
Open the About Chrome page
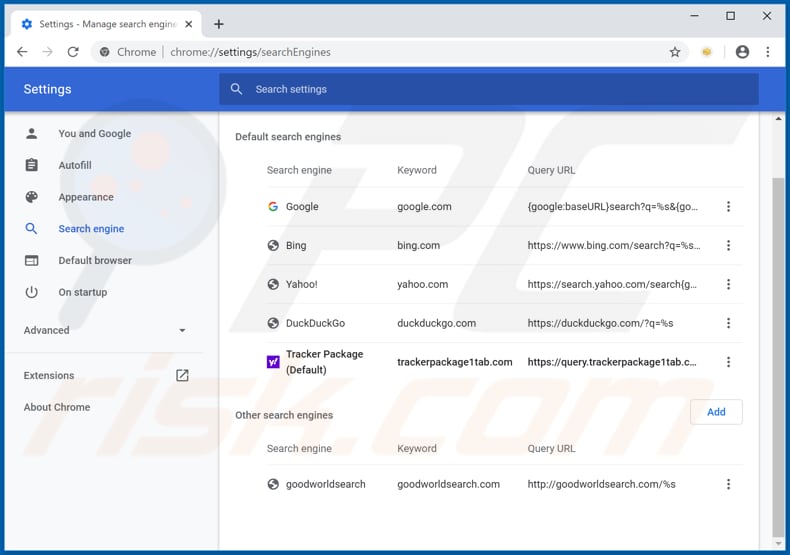[57, 407]
